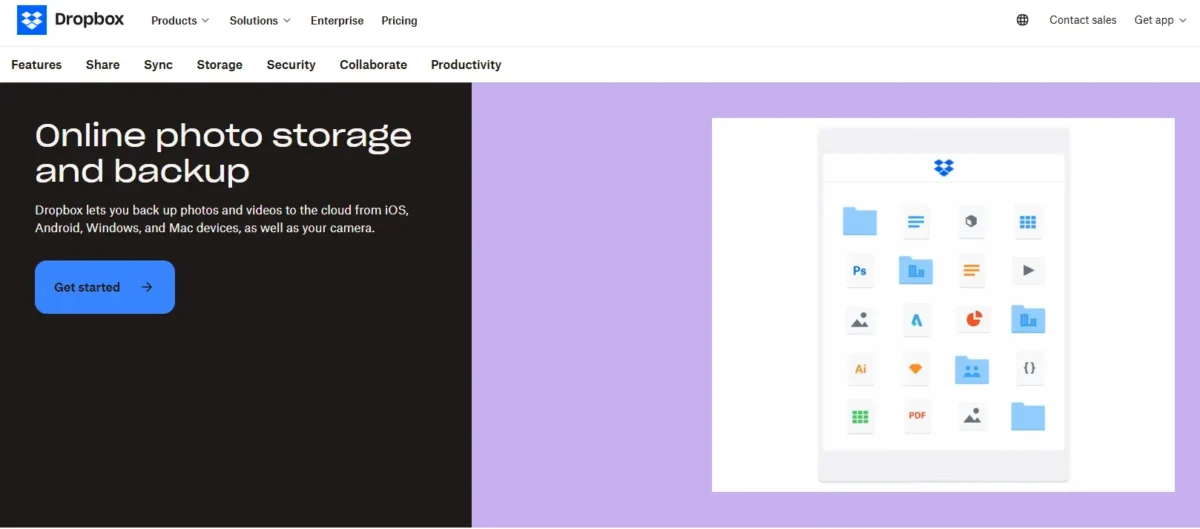The image size is (1200, 529).
Task: Open the Sync tab
Action: [158, 64]
